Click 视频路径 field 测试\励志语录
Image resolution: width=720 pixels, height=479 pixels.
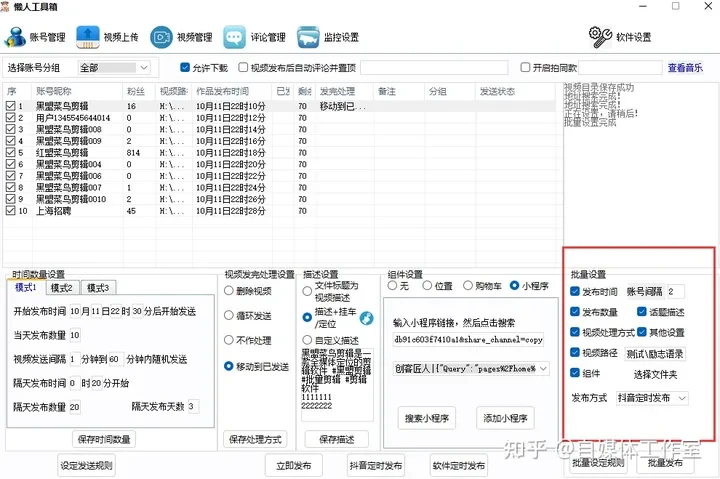655,354
